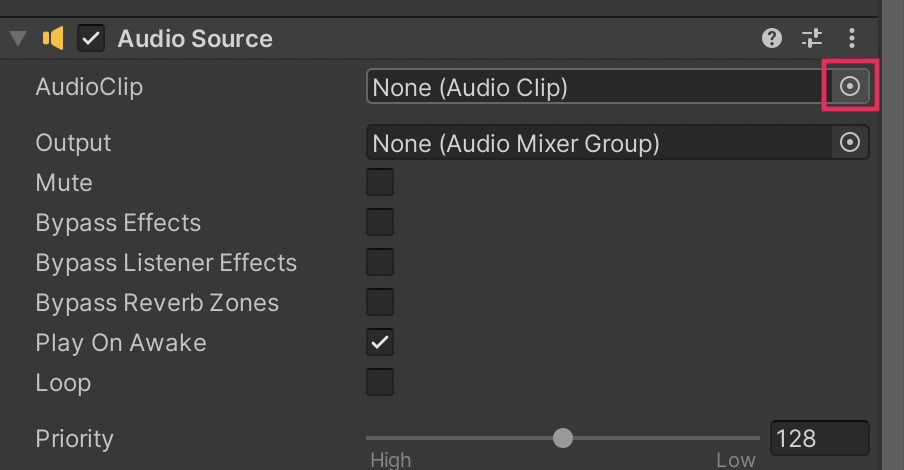Open Audio Source presets selector
The height and width of the screenshot is (470, 904).
point(811,39)
